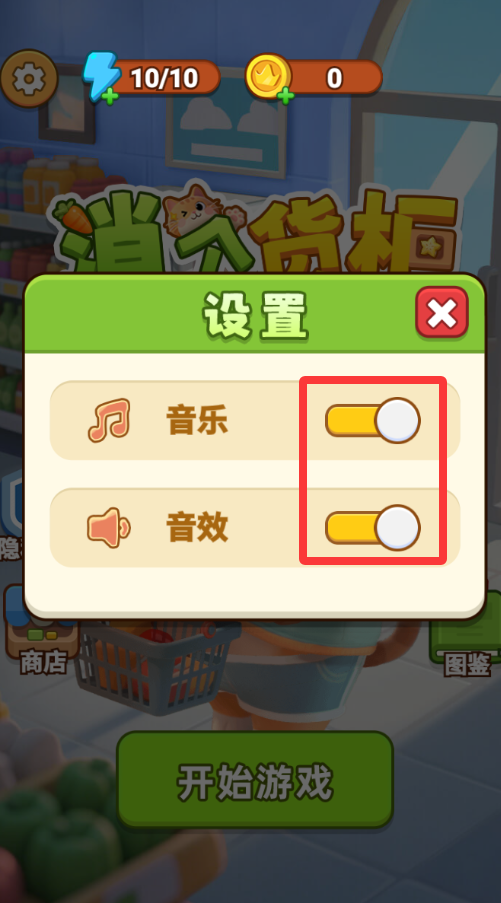
Task: Start the game with the 开始游戏 button
Action: click(255, 780)
